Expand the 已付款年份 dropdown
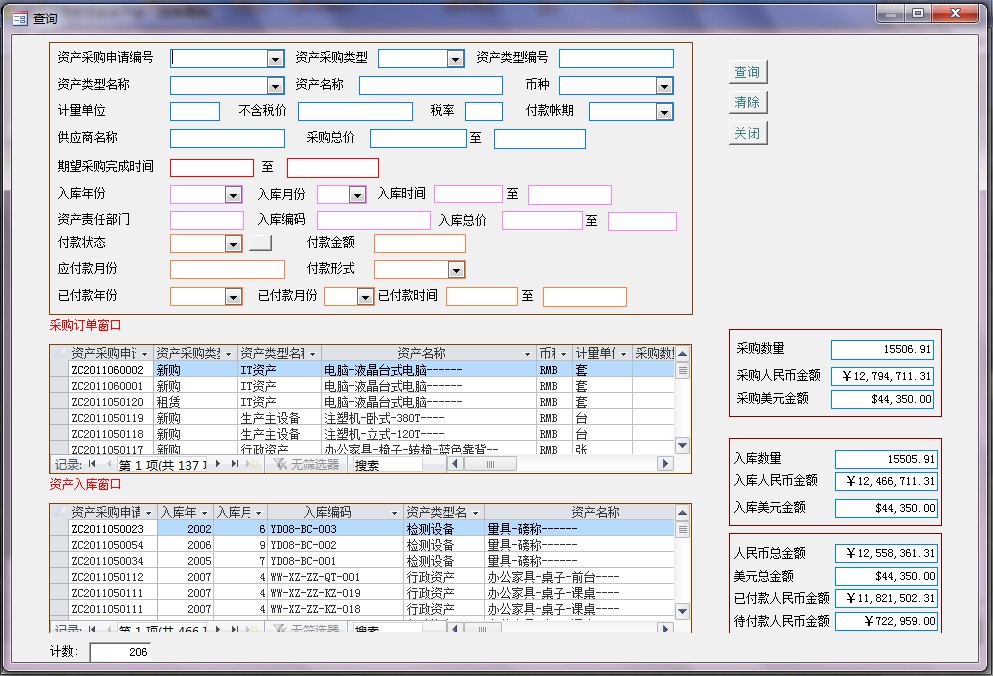The image size is (993, 676). click(233, 297)
